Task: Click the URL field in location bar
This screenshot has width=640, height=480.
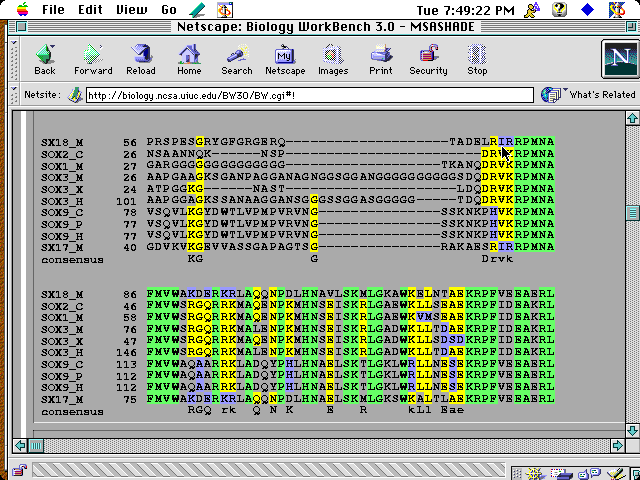Action: [300, 95]
